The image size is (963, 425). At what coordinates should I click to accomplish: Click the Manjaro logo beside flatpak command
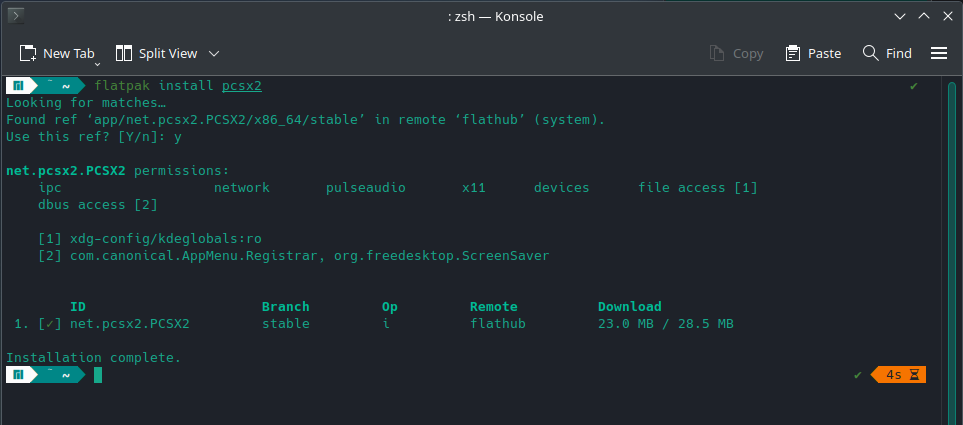(18, 86)
